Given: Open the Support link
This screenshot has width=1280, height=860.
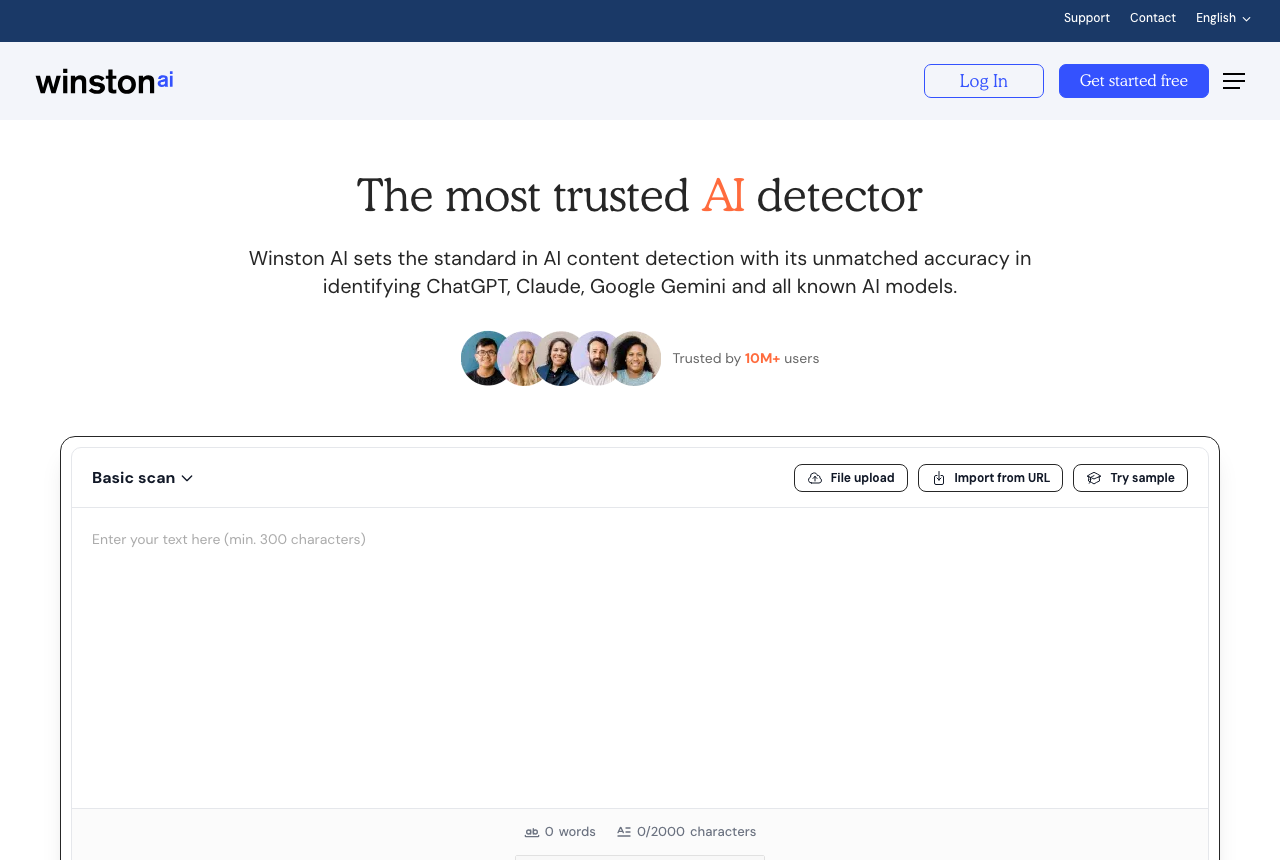Looking at the screenshot, I should click(1087, 18).
